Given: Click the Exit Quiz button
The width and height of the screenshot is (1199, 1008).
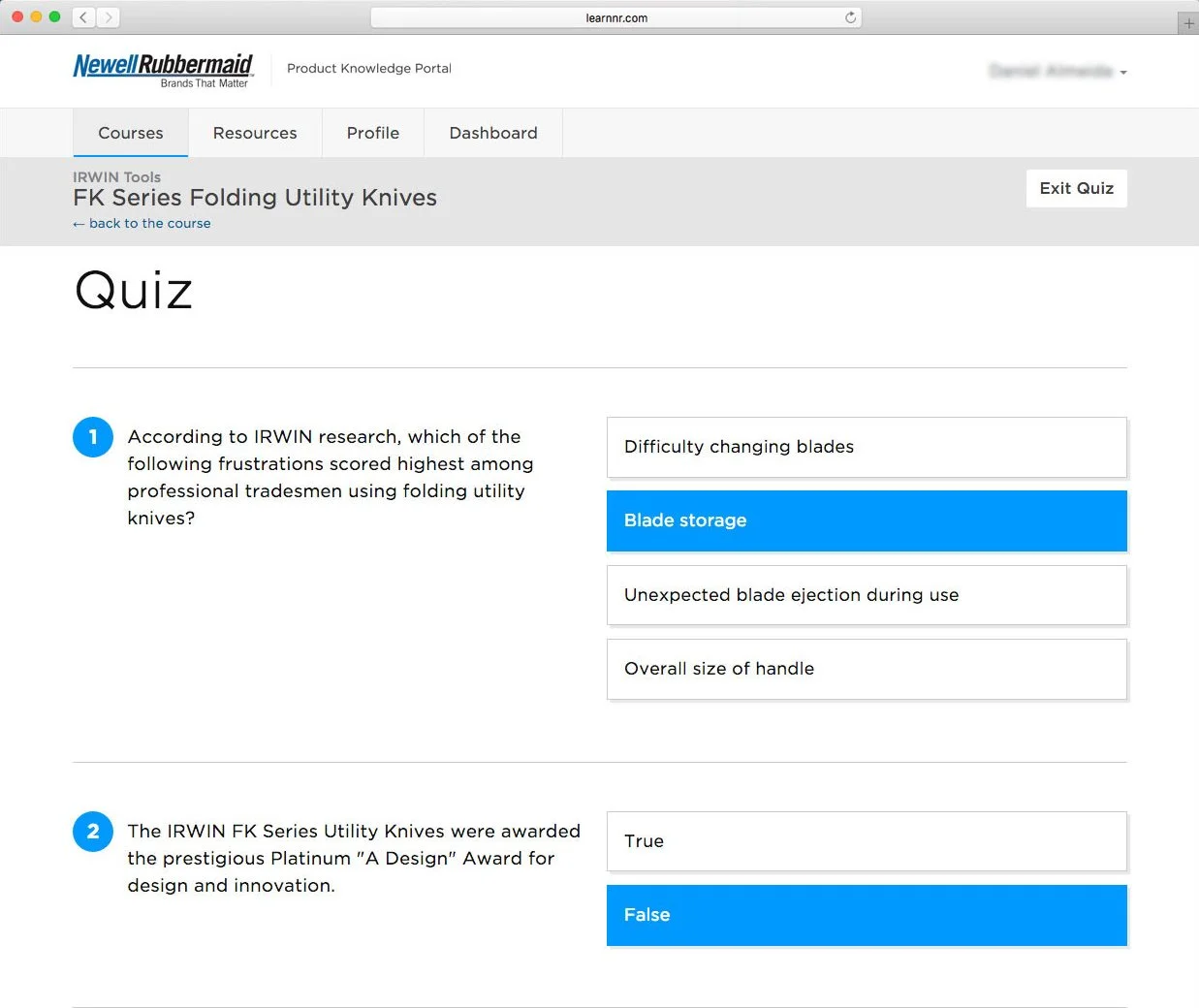Looking at the screenshot, I should [1077, 188].
